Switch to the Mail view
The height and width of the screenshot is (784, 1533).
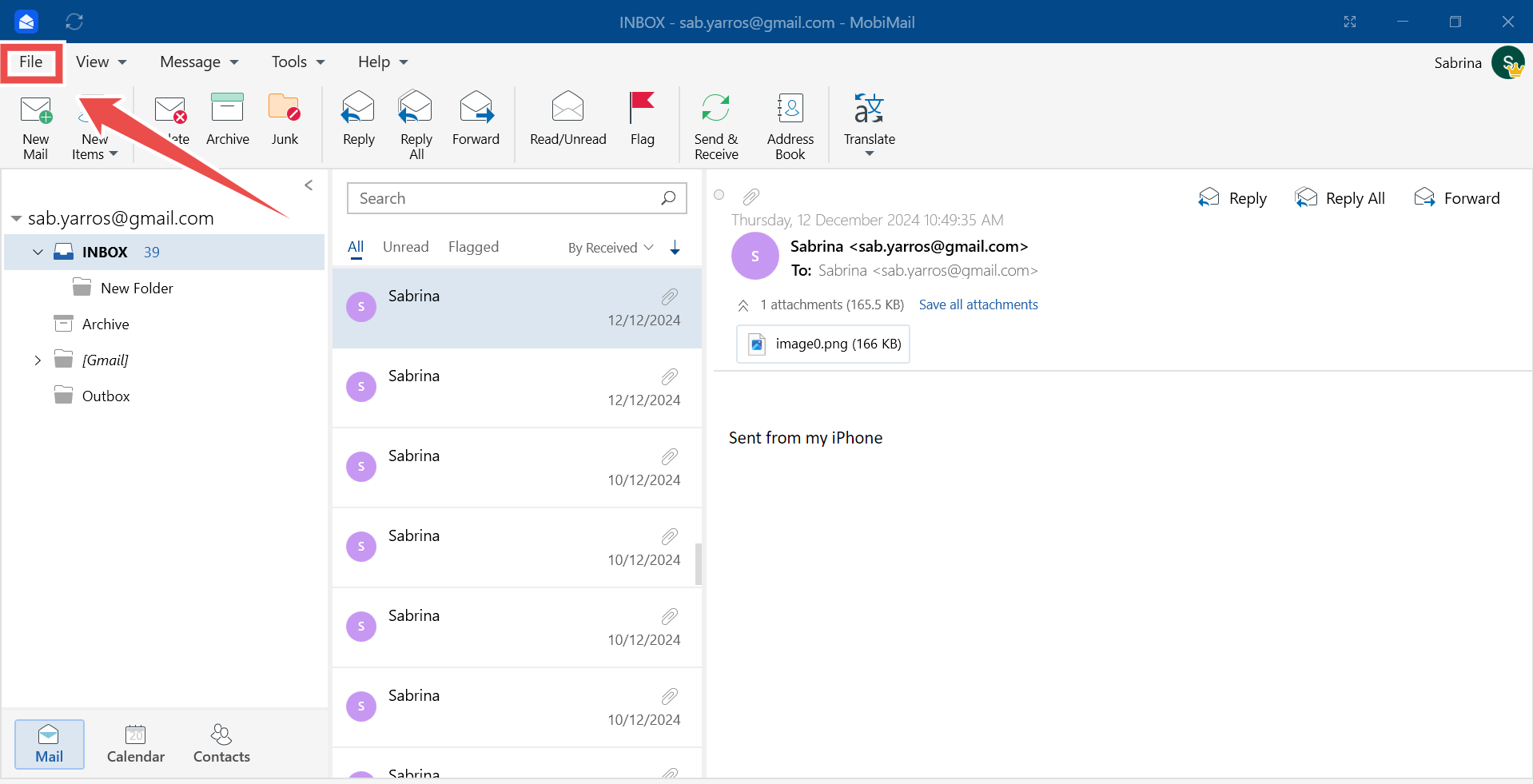(x=50, y=744)
